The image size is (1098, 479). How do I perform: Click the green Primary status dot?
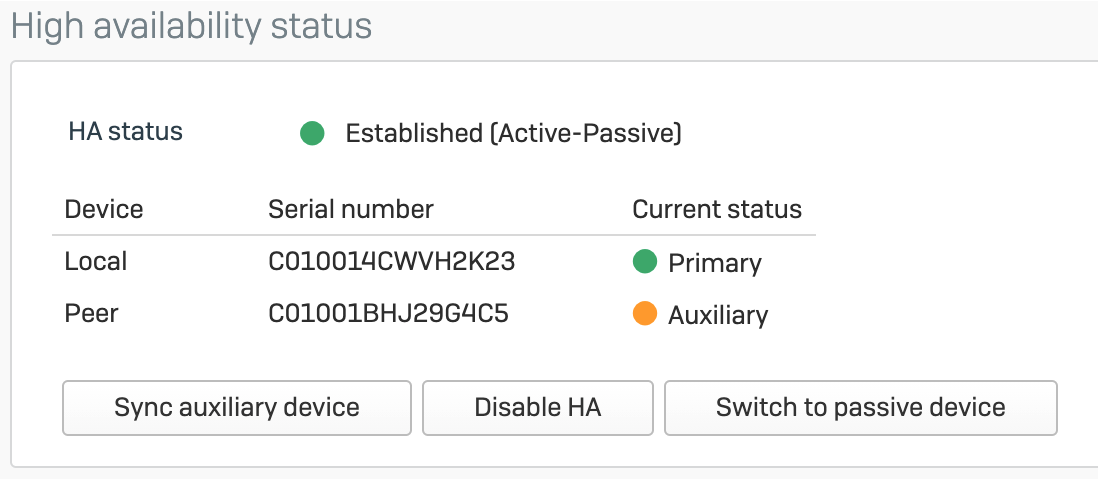point(645,262)
